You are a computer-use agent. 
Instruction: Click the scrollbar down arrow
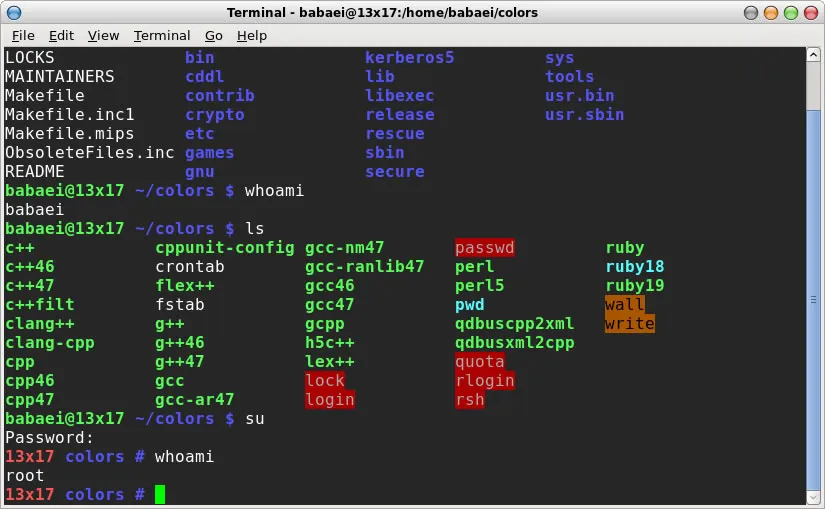(x=813, y=497)
